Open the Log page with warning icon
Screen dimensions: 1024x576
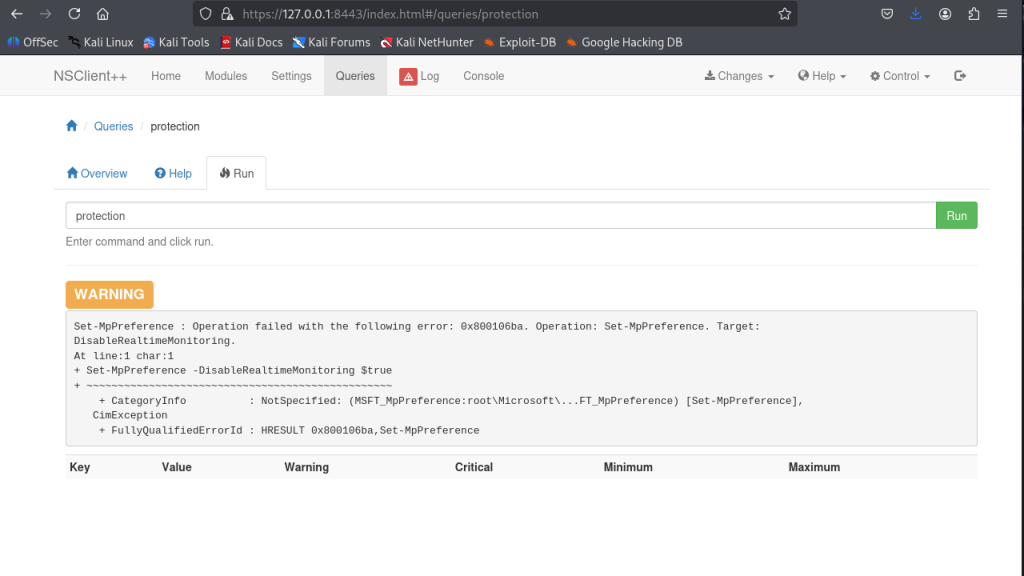(419, 76)
